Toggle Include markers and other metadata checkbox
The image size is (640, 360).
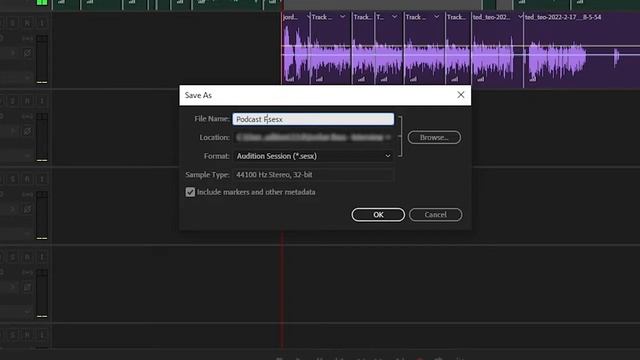point(190,192)
